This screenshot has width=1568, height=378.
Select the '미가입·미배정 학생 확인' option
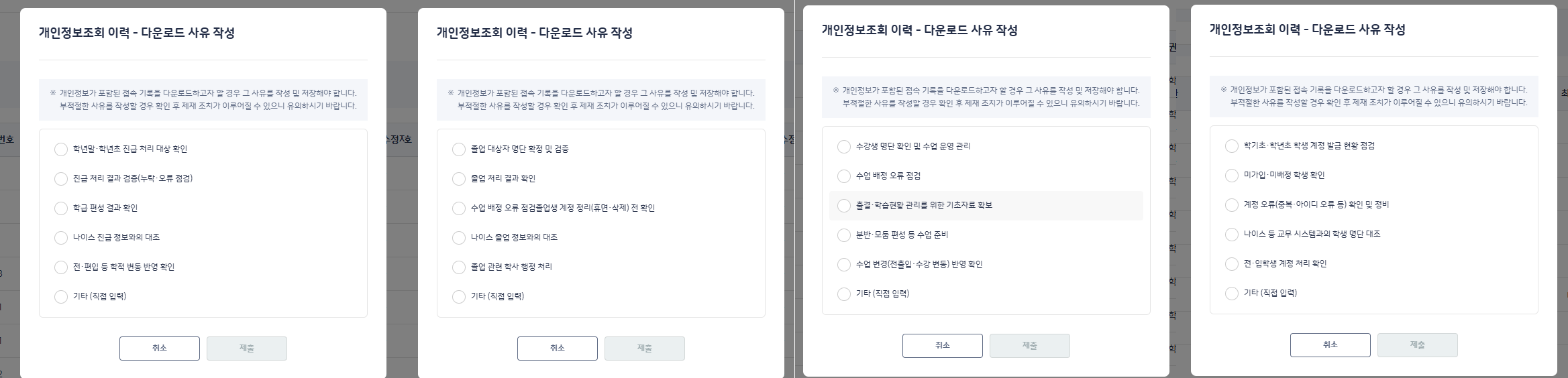(x=1232, y=175)
